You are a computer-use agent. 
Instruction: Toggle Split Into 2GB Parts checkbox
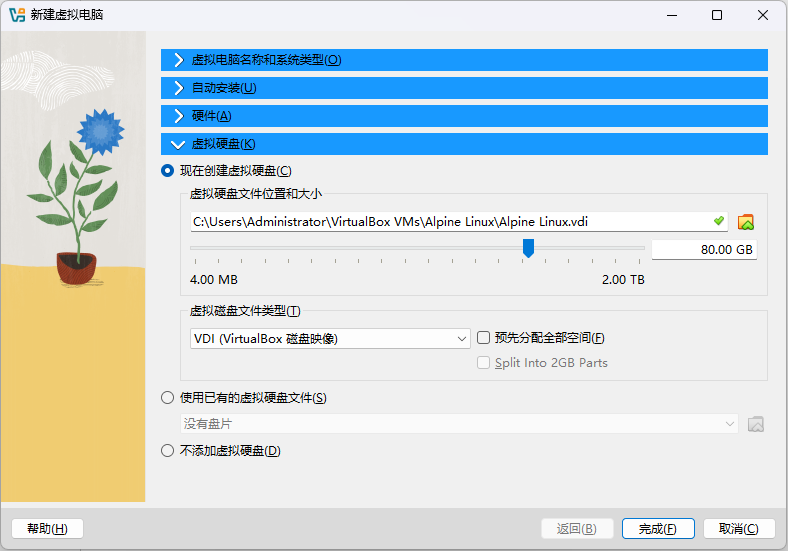[483, 362]
